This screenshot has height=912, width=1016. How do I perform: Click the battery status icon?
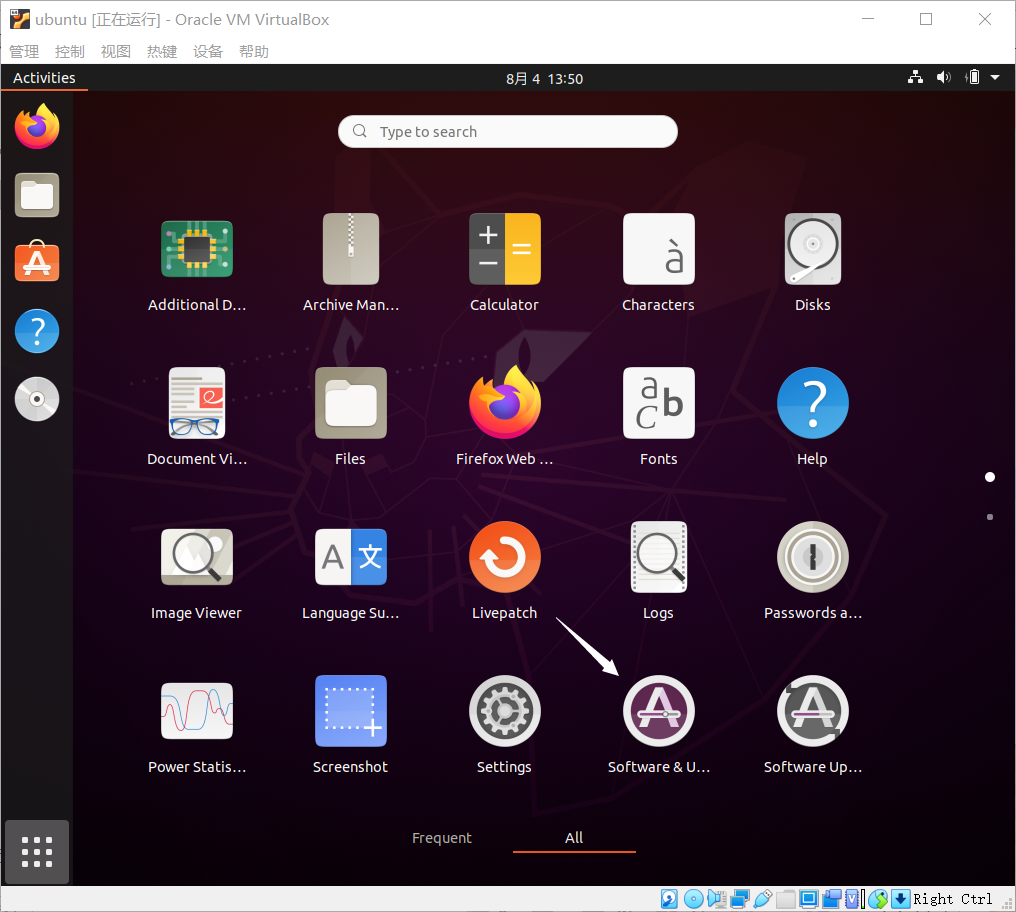click(x=972, y=77)
